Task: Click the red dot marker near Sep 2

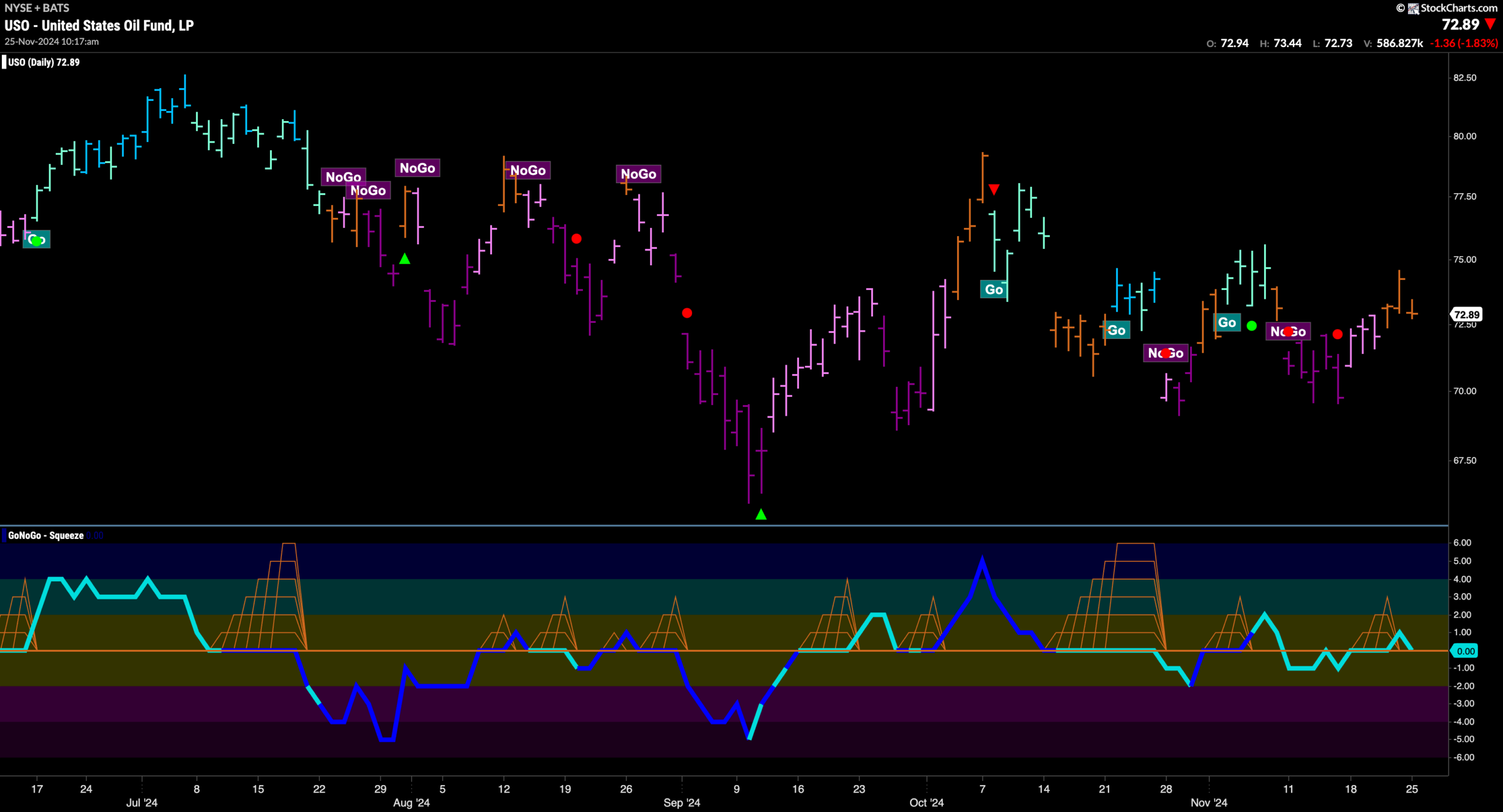Action: (x=687, y=313)
